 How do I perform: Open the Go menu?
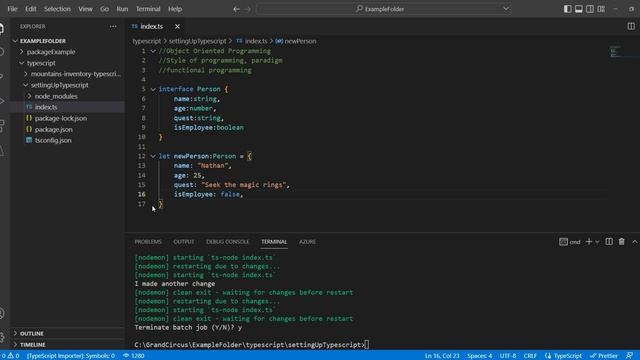click(x=104, y=9)
